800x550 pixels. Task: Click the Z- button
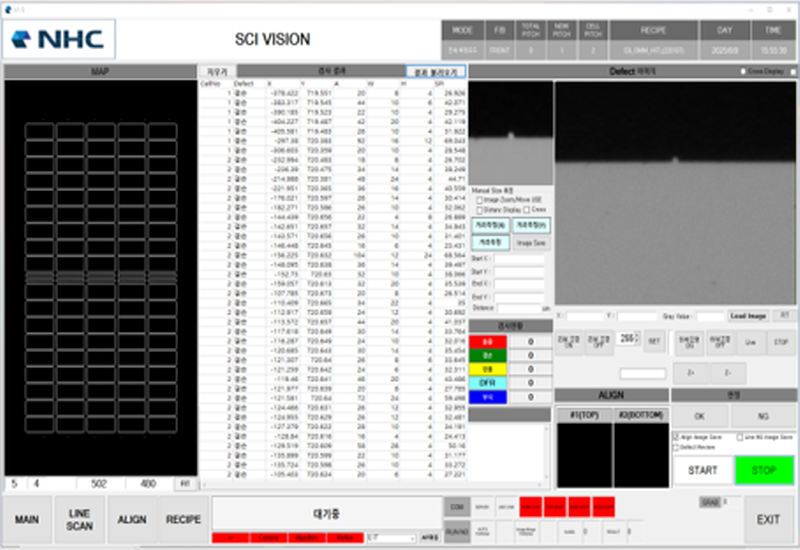(727, 372)
